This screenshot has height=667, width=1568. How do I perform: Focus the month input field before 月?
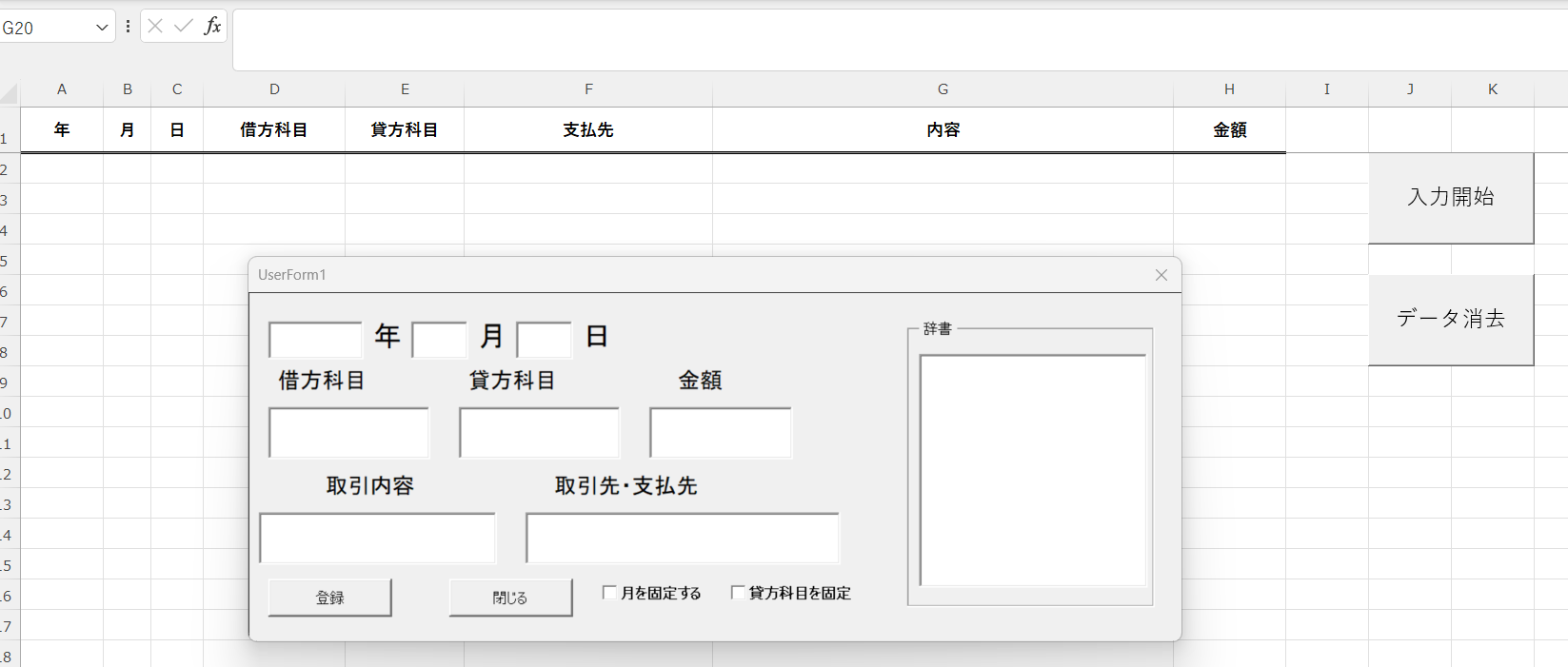[x=439, y=340]
